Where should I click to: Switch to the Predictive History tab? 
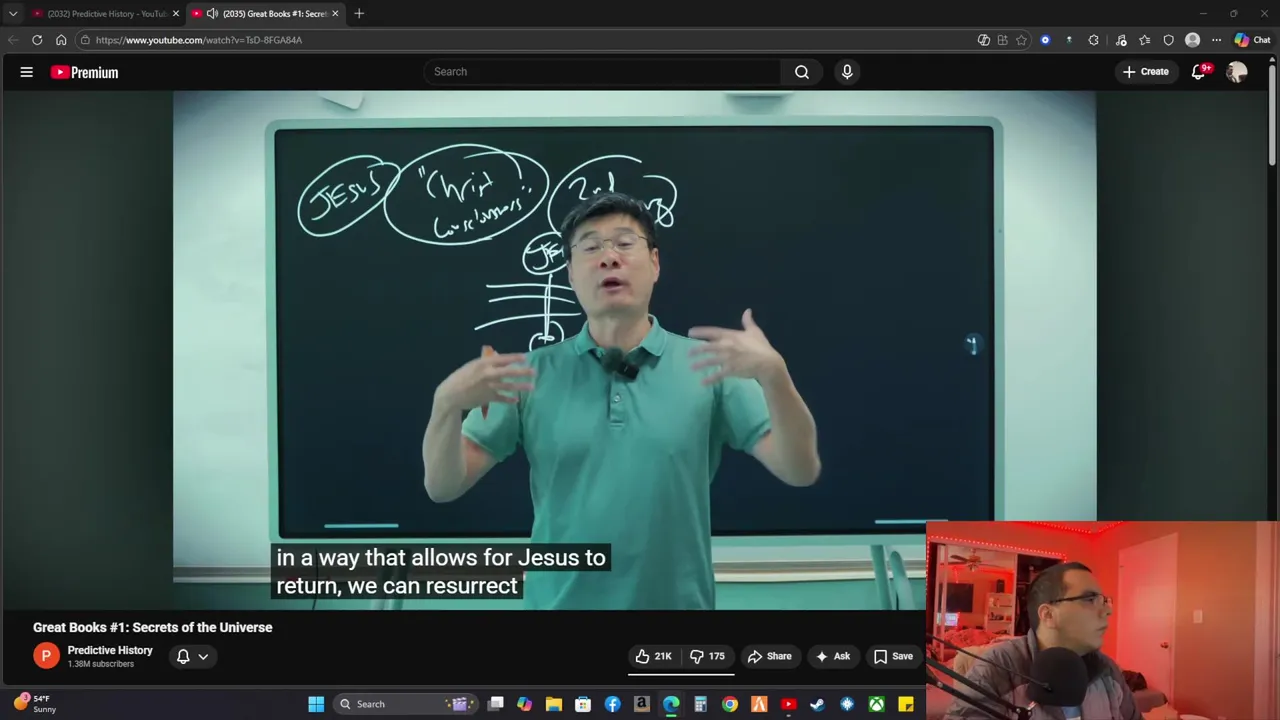pyautogui.click(x=106, y=14)
